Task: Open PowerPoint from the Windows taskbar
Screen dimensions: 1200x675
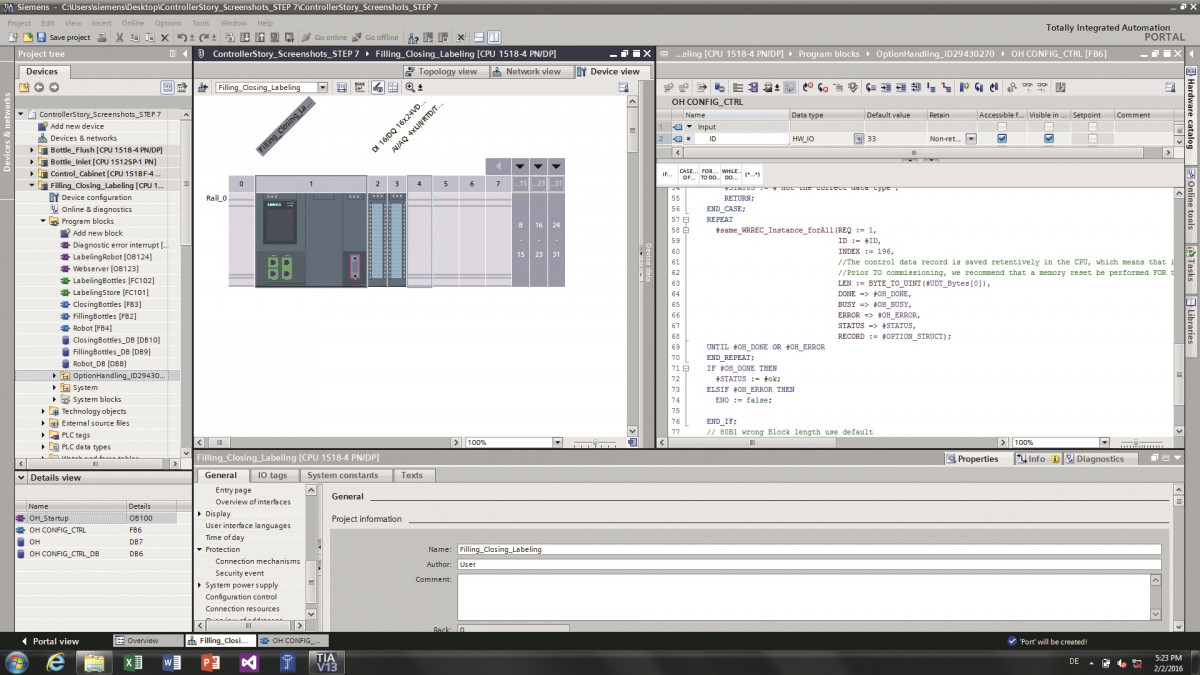Action: (x=210, y=662)
